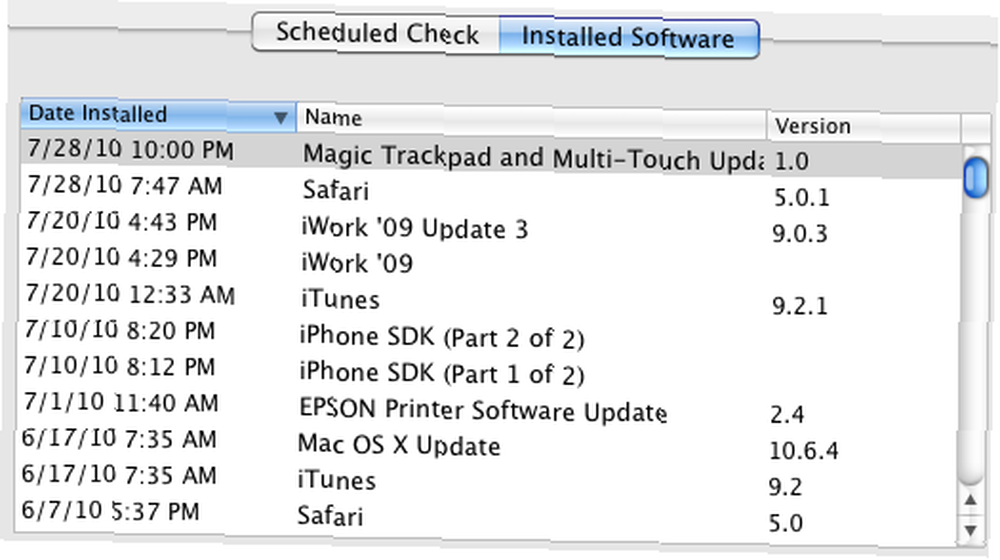
Task: Click the date 6/17/10 in the Mac OS X Update row
Action: tap(119, 439)
